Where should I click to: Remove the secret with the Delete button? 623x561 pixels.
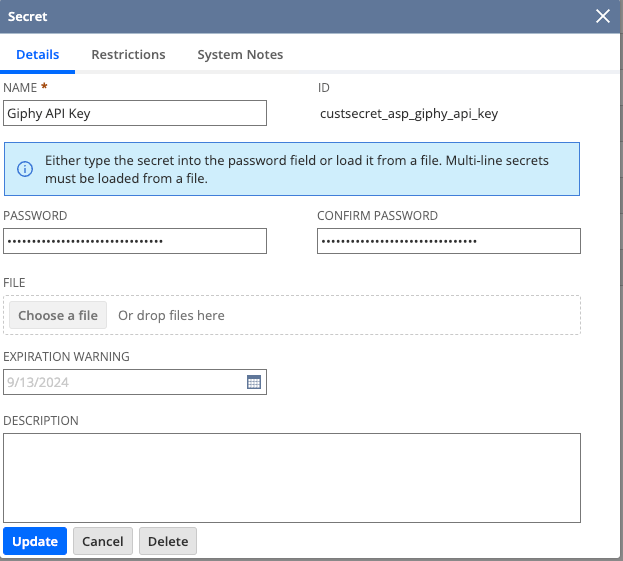click(x=168, y=541)
